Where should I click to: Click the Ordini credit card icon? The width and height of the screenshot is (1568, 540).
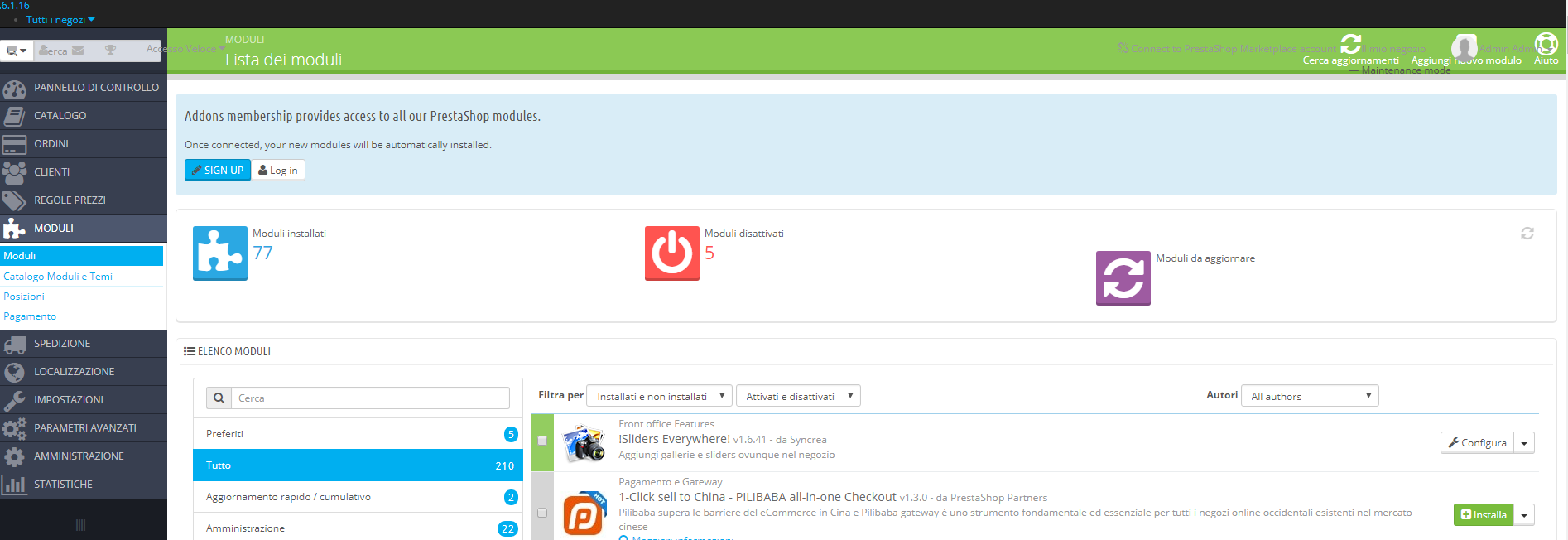14,144
